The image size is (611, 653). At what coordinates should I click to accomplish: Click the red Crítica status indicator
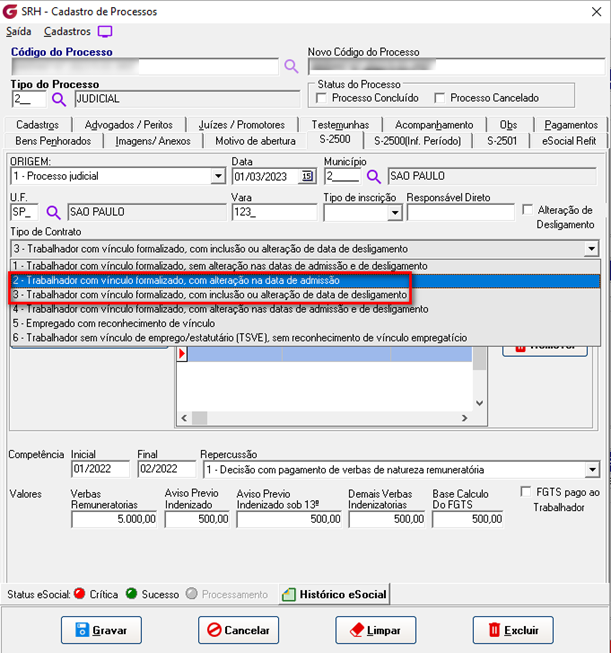[x=80, y=594]
